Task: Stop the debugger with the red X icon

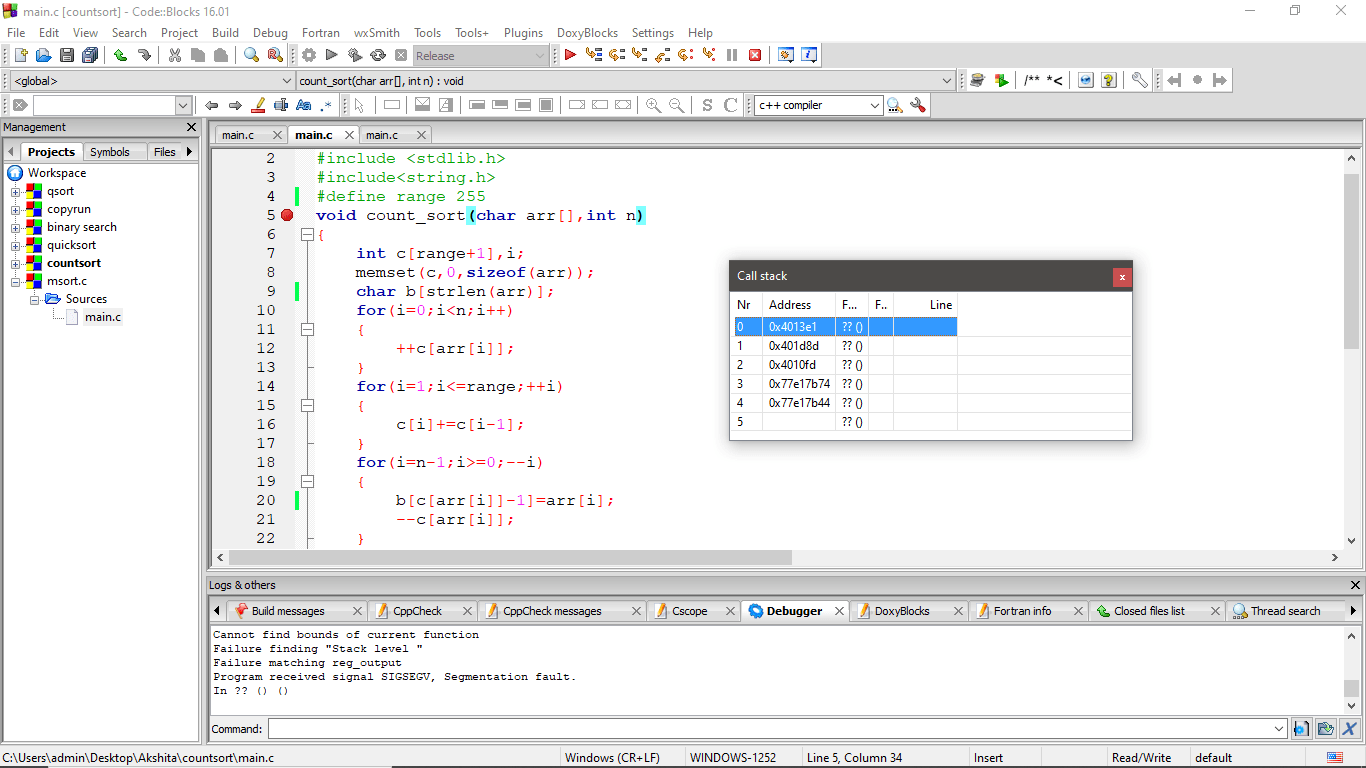Action: pos(755,56)
